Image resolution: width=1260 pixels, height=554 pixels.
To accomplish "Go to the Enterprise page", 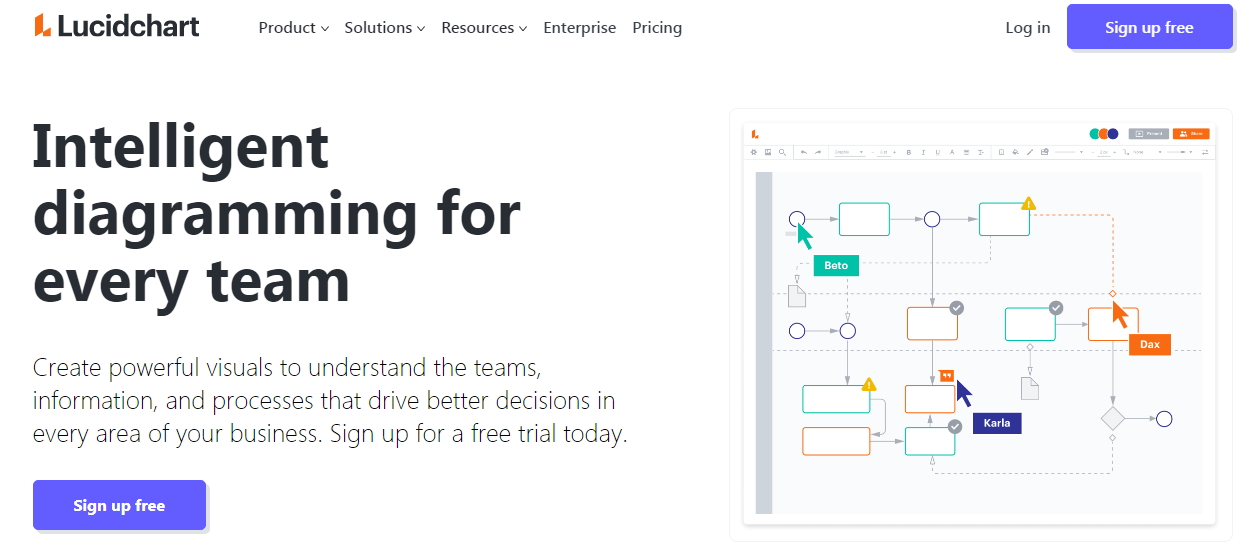I will (x=580, y=28).
